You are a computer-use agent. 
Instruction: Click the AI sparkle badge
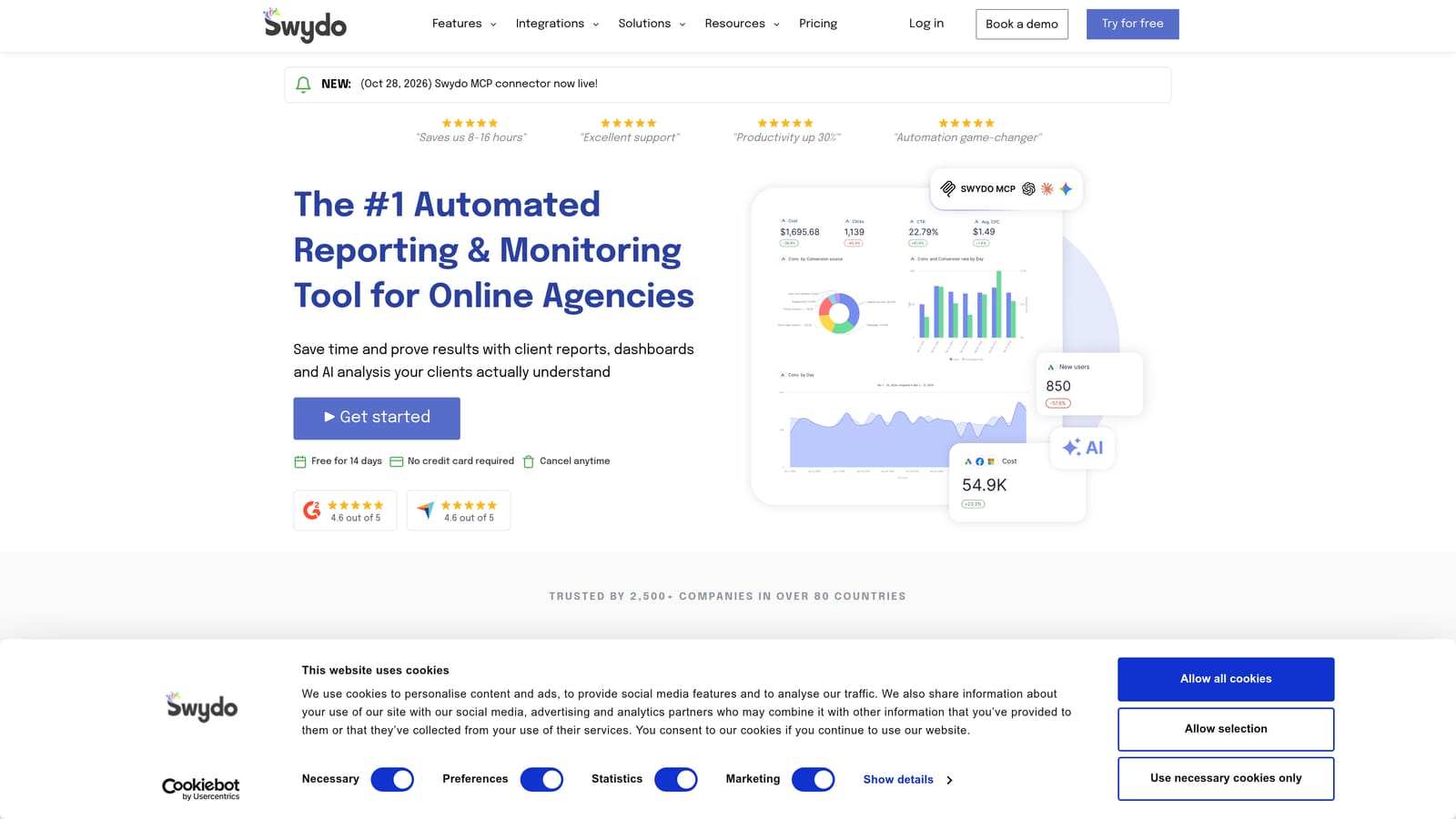click(x=1083, y=448)
